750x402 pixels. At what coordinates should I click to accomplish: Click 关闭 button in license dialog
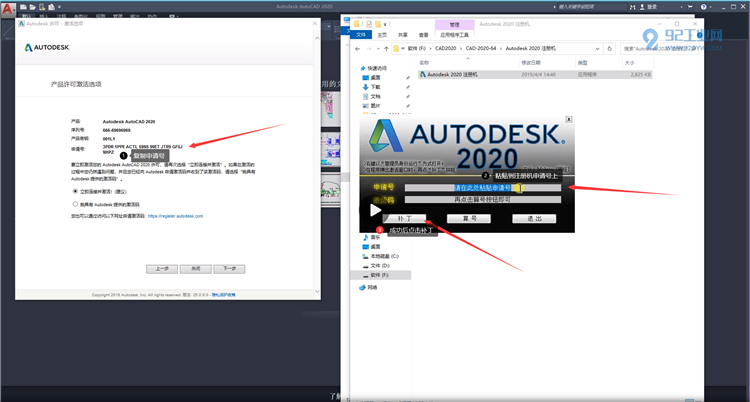pos(196,269)
